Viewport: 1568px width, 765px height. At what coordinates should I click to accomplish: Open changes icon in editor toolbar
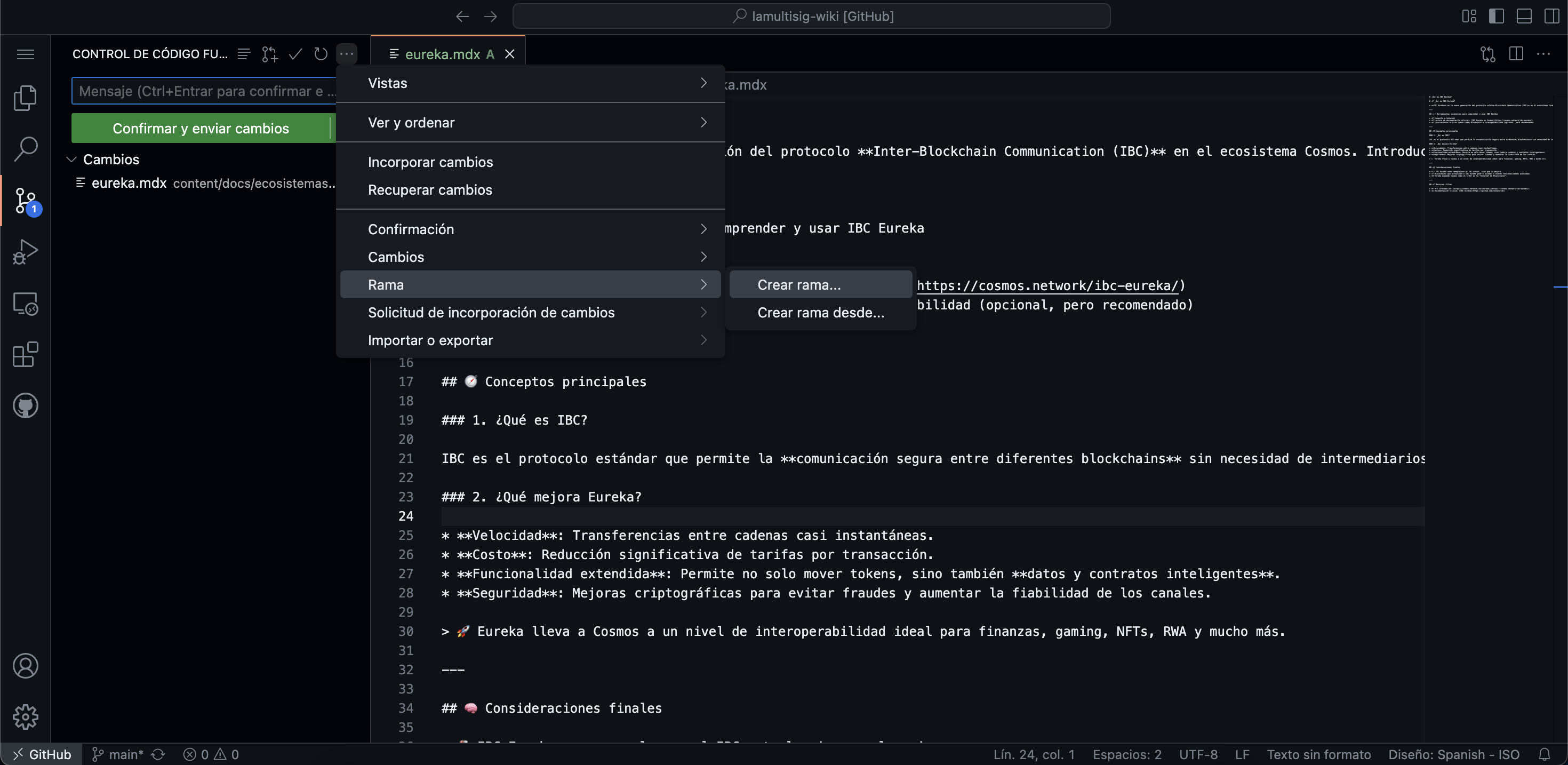click(1487, 54)
